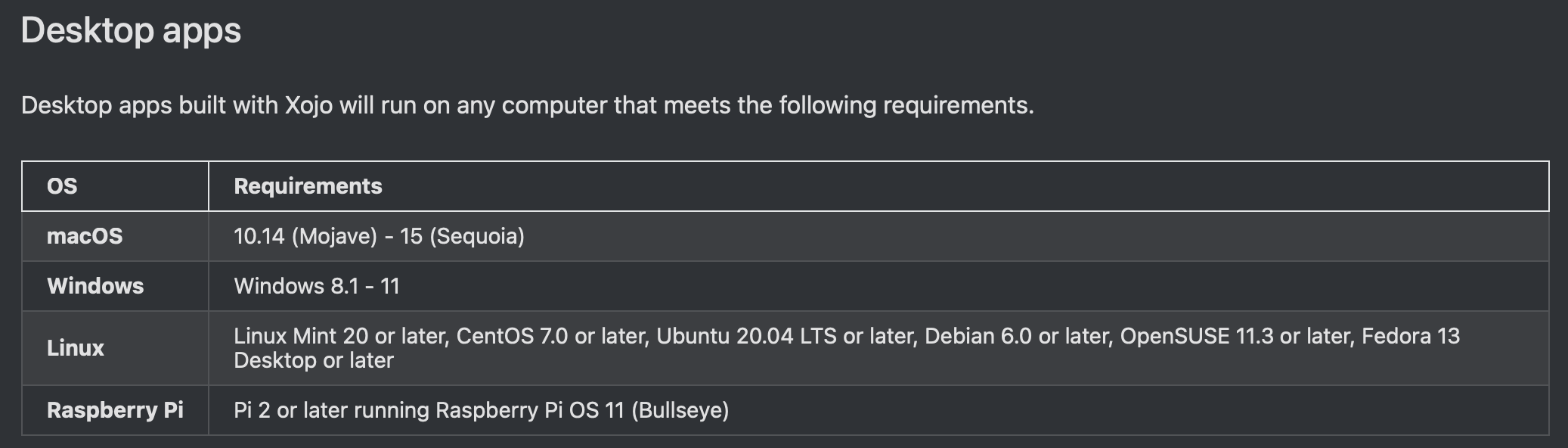Select the macOS row label
The width and height of the screenshot is (1568, 448).
85,236
